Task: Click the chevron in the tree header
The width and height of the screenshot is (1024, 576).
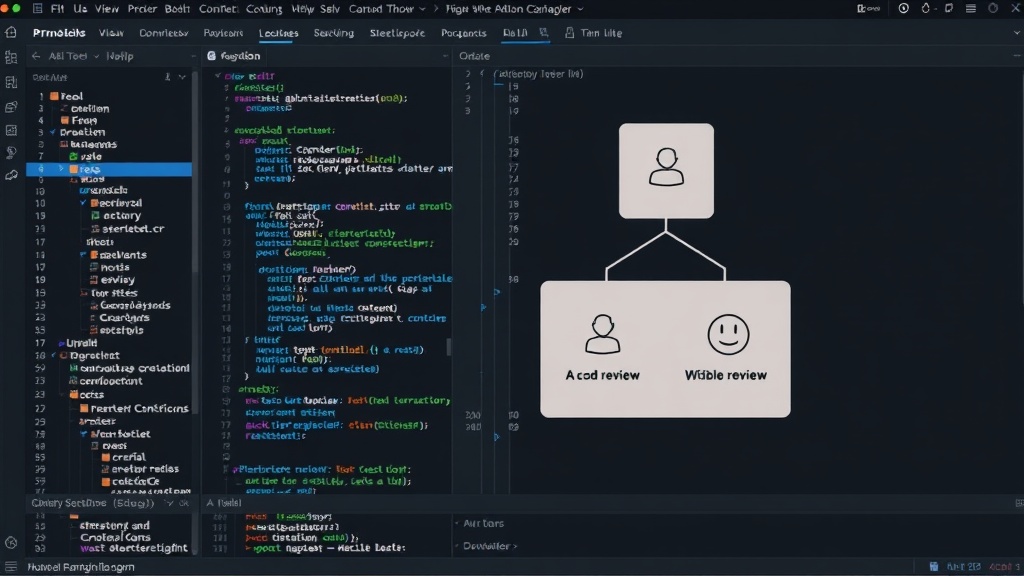Action: (x=182, y=77)
